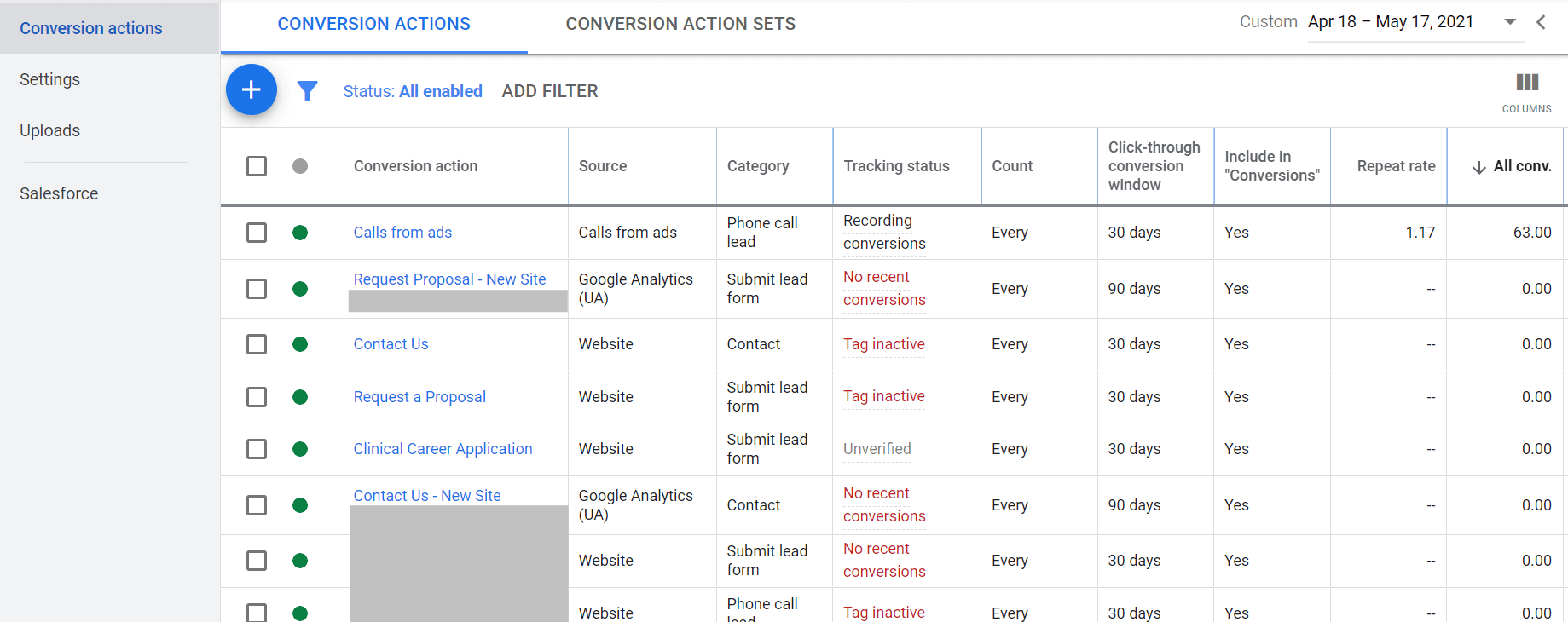Sort by Click-through conversion window header

point(1154,166)
